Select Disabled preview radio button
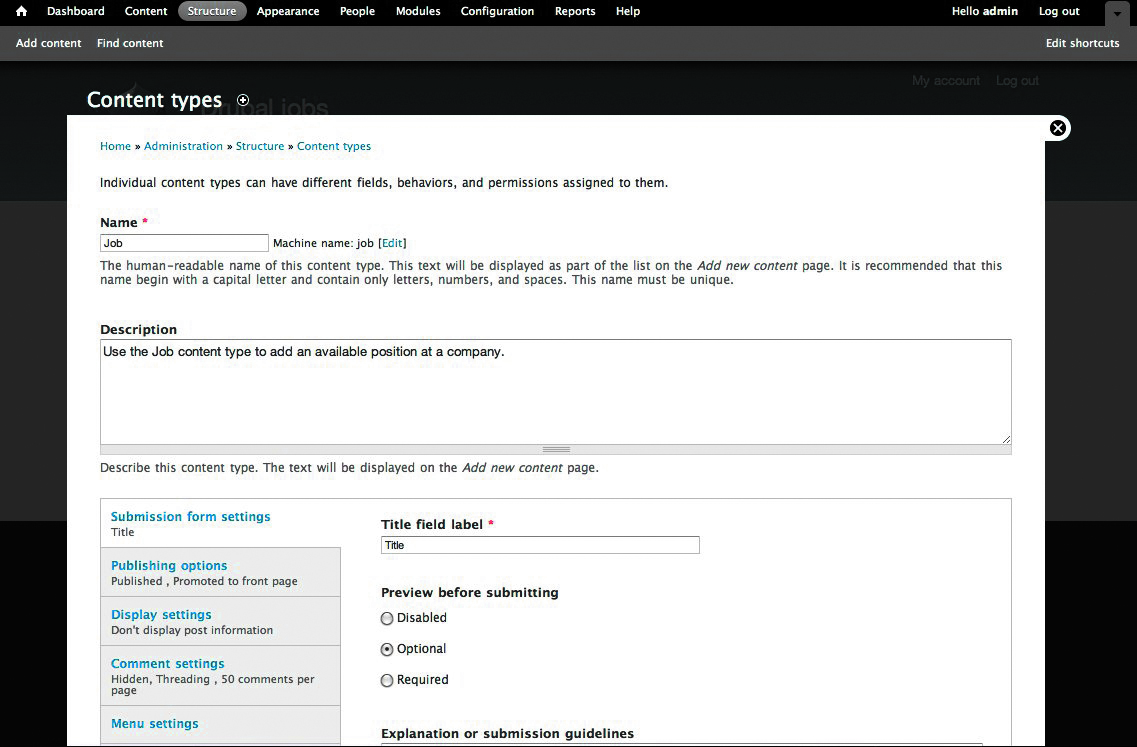The width and height of the screenshot is (1137, 747). [x=387, y=619]
